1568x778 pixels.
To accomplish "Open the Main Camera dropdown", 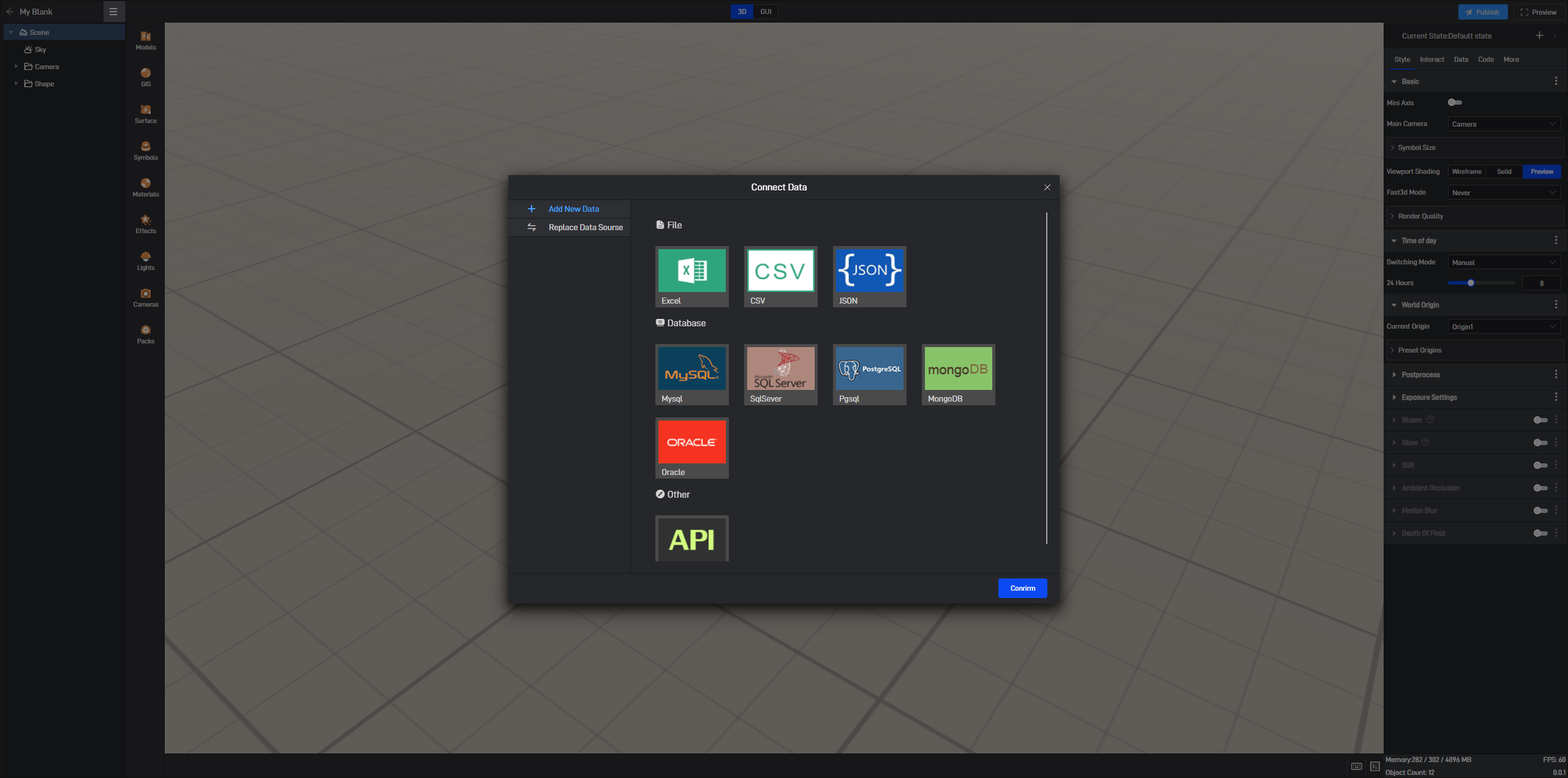I will click(x=1504, y=124).
